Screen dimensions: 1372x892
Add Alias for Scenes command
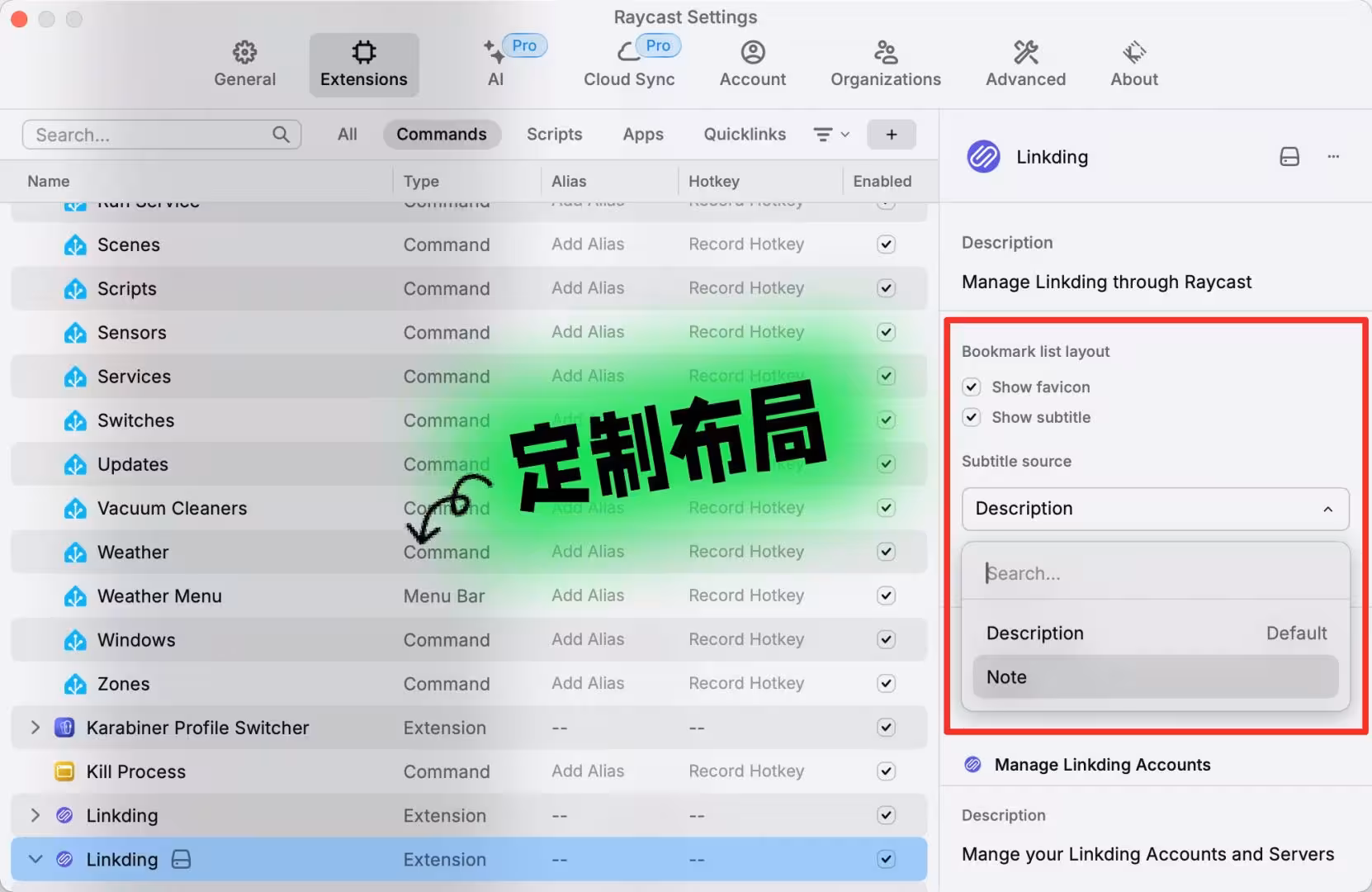point(588,244)
